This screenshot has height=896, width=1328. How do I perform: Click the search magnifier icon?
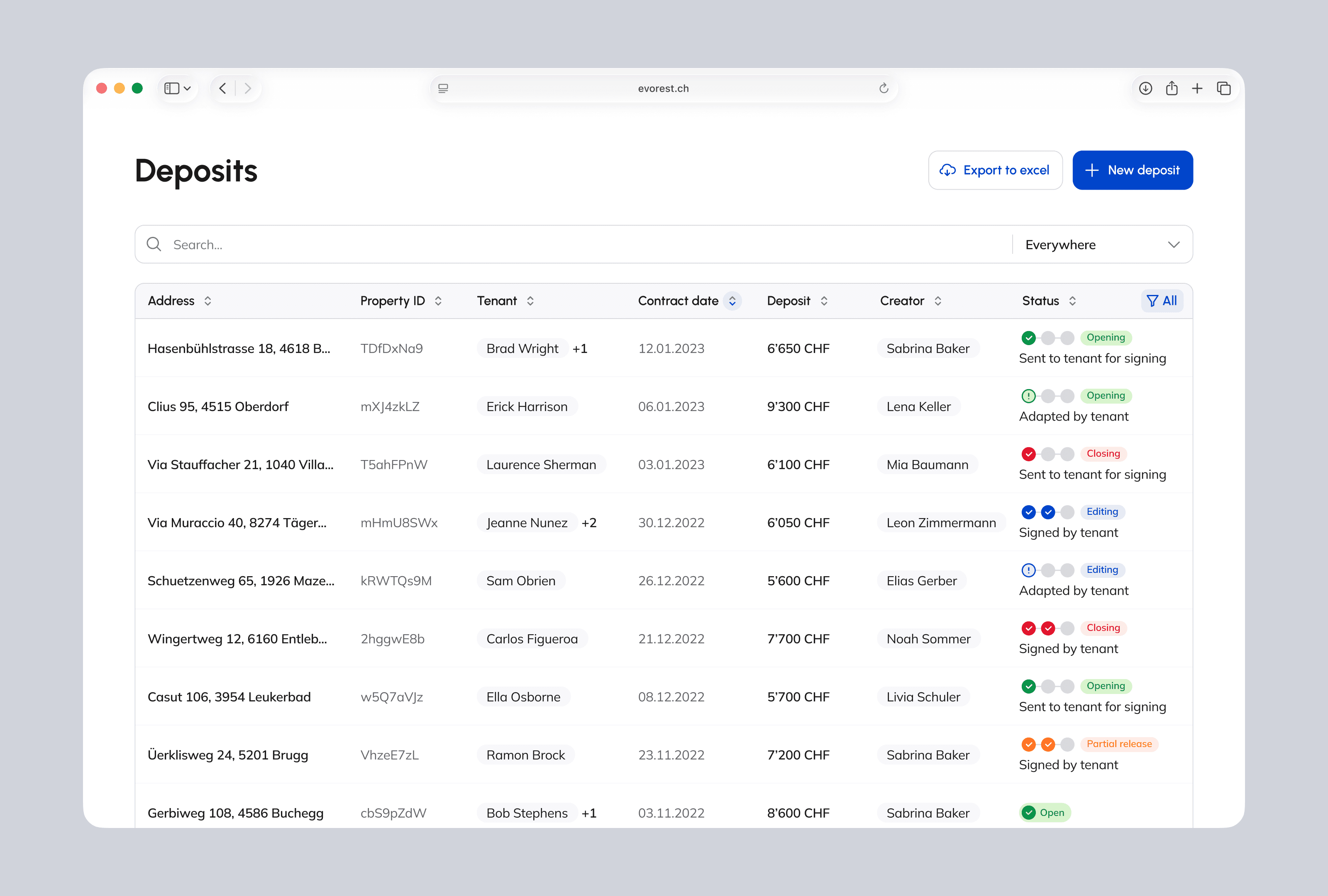(154, 244)
